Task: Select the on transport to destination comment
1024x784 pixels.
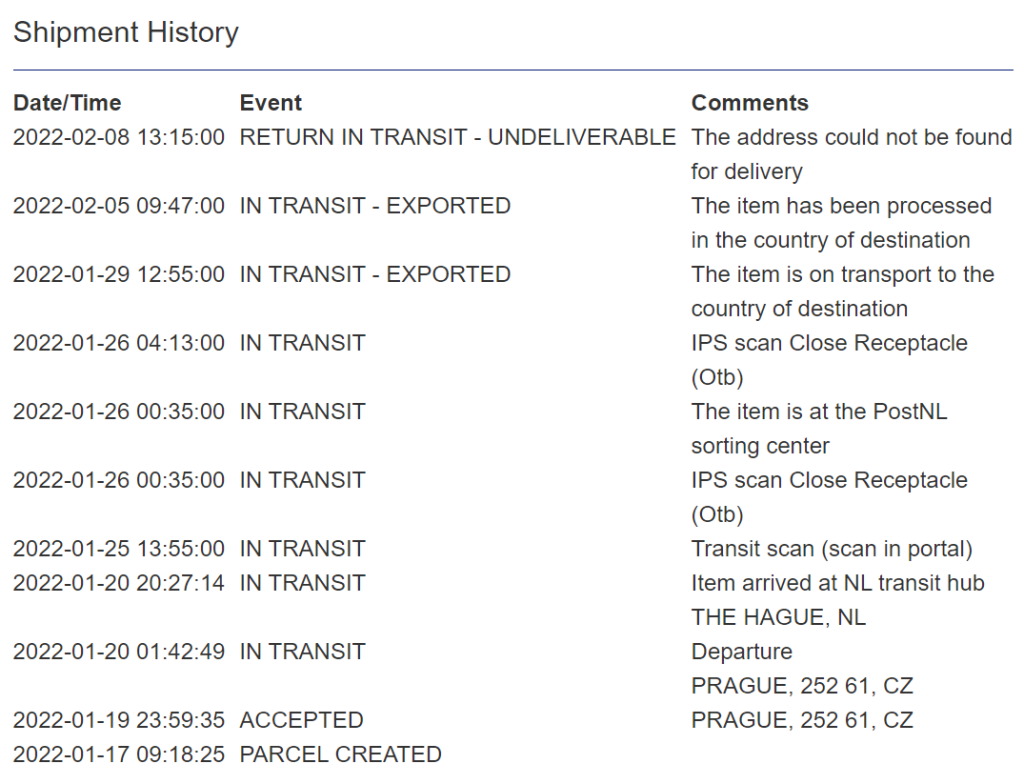Action: [x=842, y=291]
